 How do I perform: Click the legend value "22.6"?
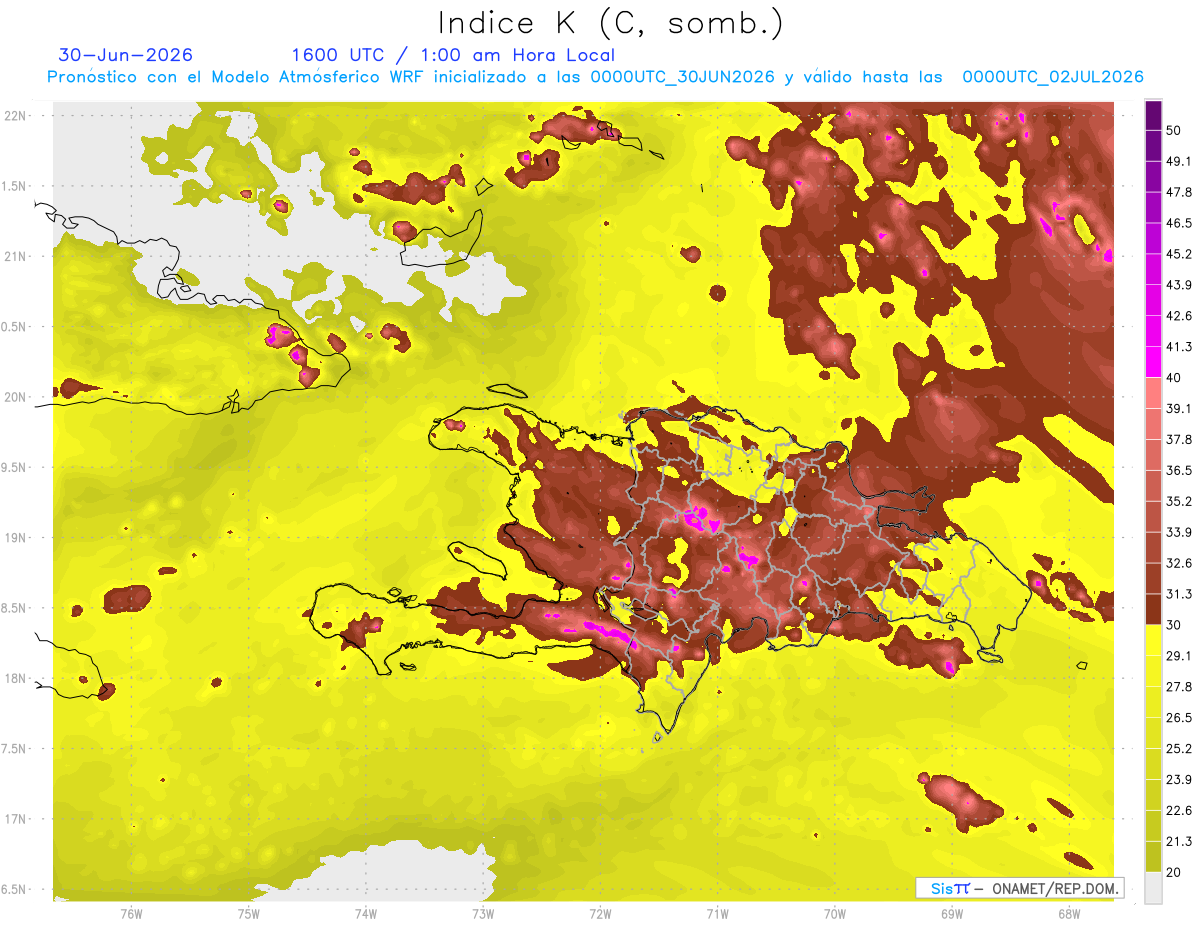click(x=1178, y=811)
